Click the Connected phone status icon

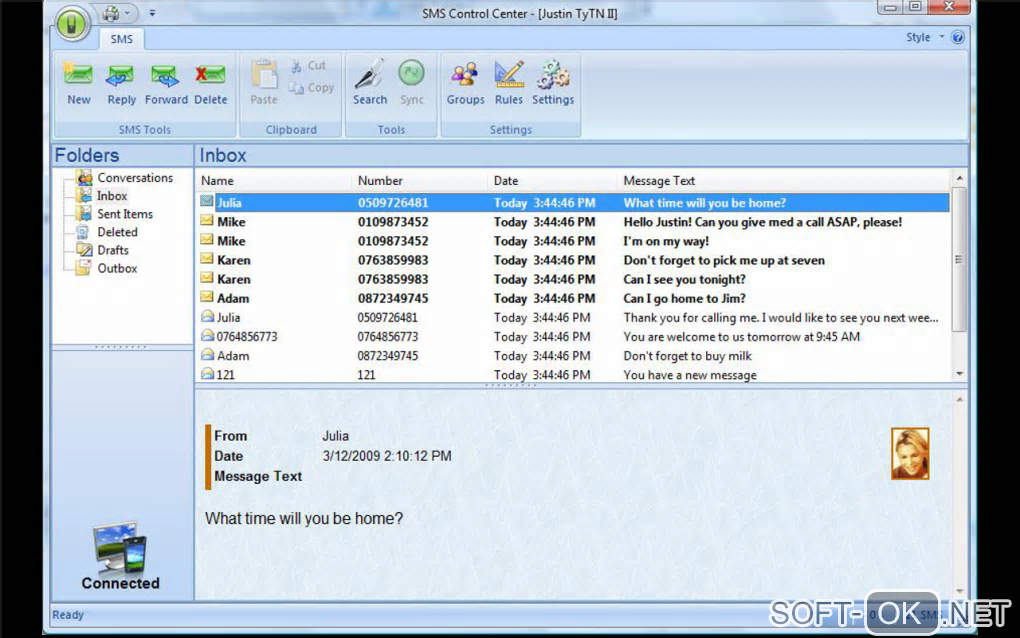click(x=120, y=547)
